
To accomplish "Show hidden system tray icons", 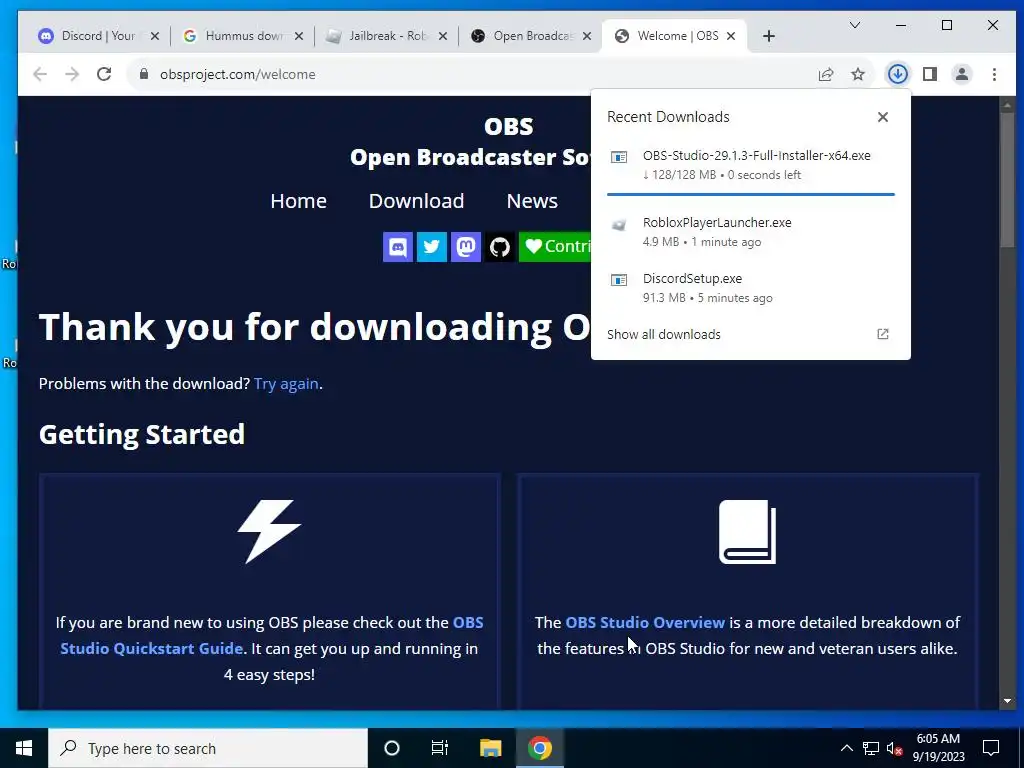I will [846, 748].
